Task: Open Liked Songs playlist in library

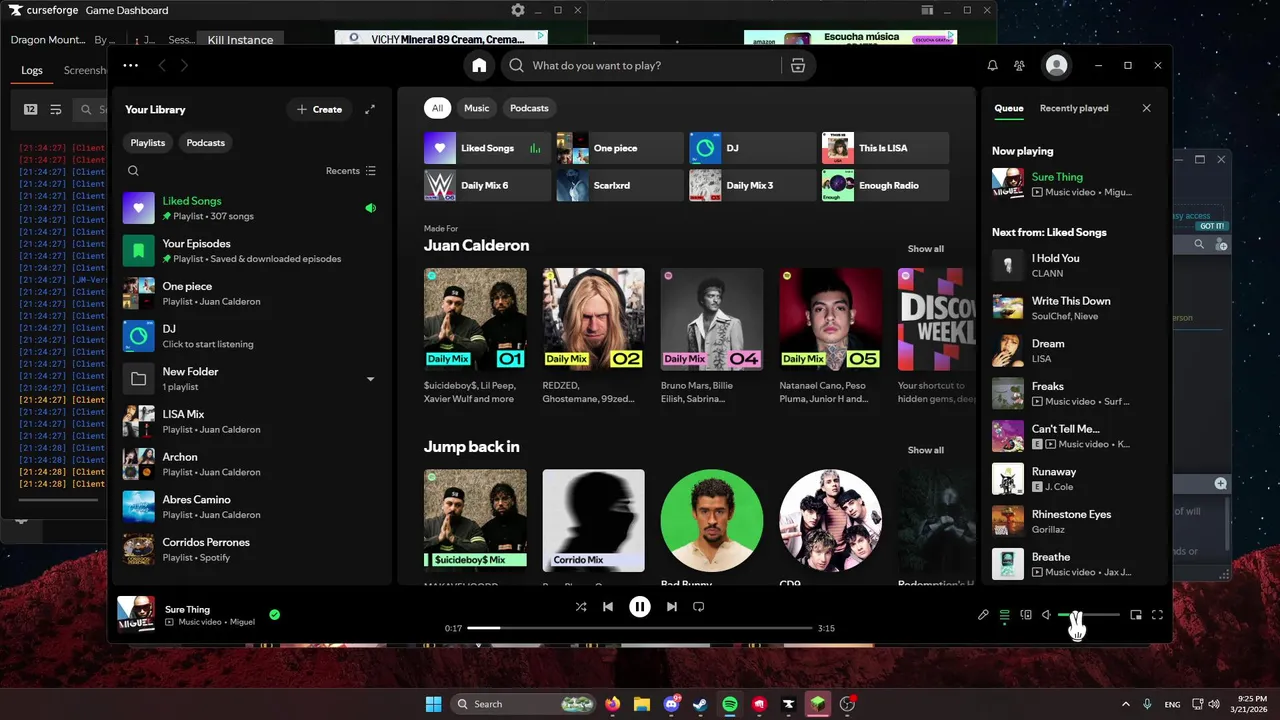Action: point(250,208)
